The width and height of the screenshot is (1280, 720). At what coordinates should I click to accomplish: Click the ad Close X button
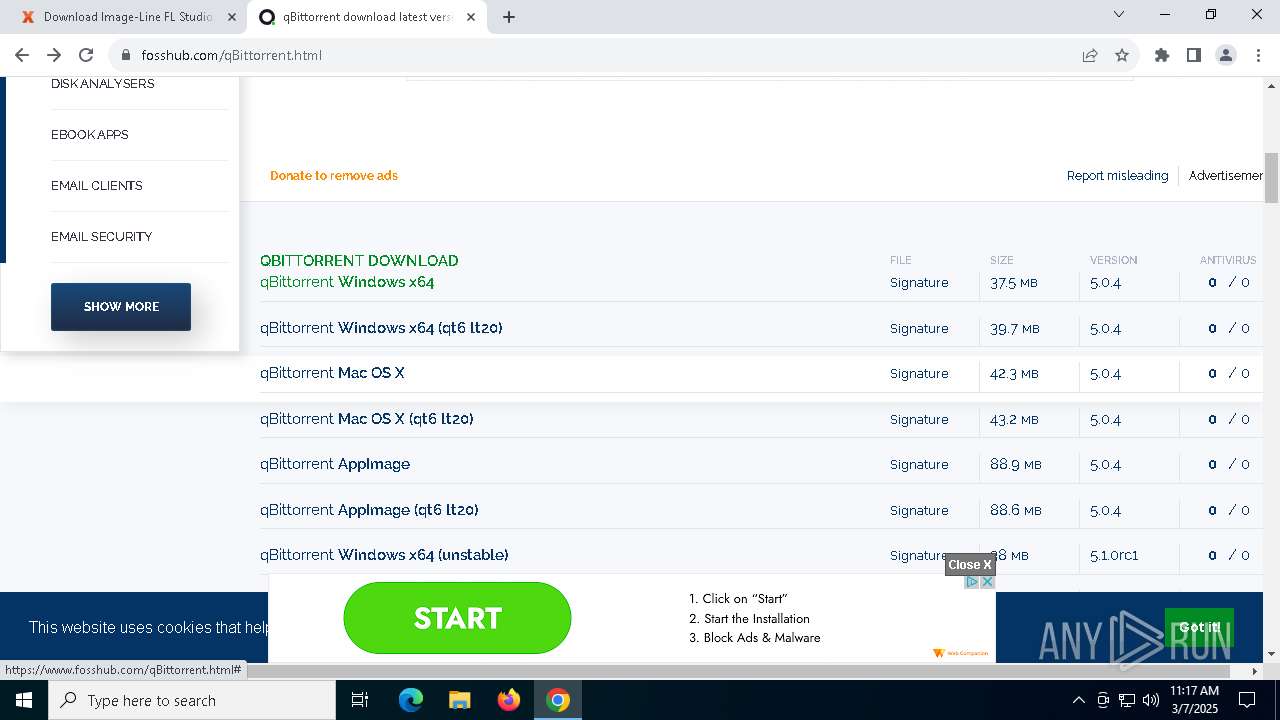pyautogui.click(x=970, y=565)
